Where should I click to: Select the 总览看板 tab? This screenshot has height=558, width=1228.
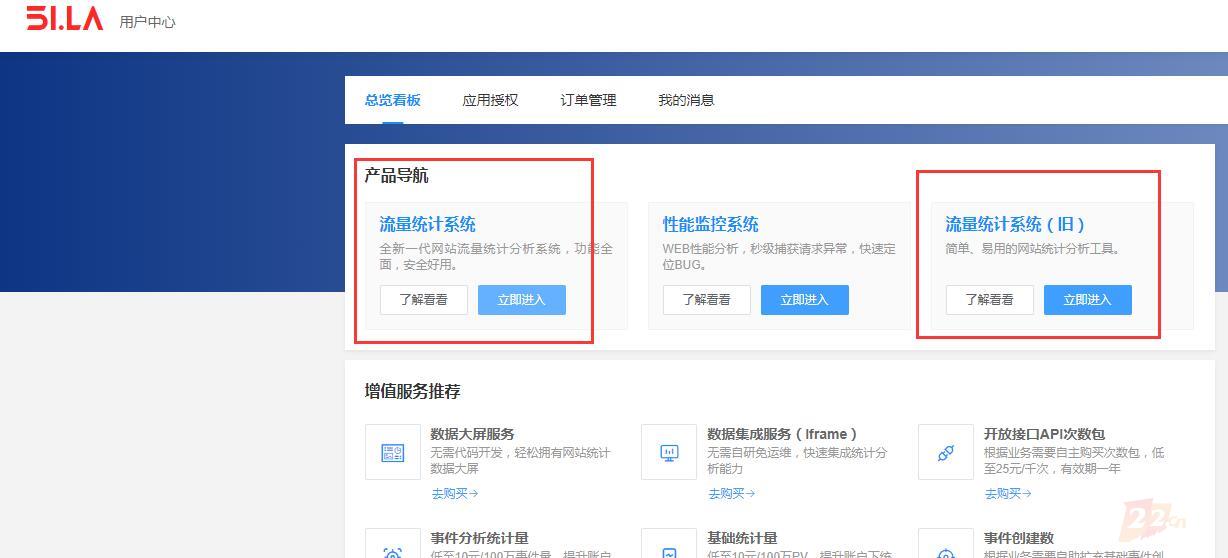[x=393, y=100]
